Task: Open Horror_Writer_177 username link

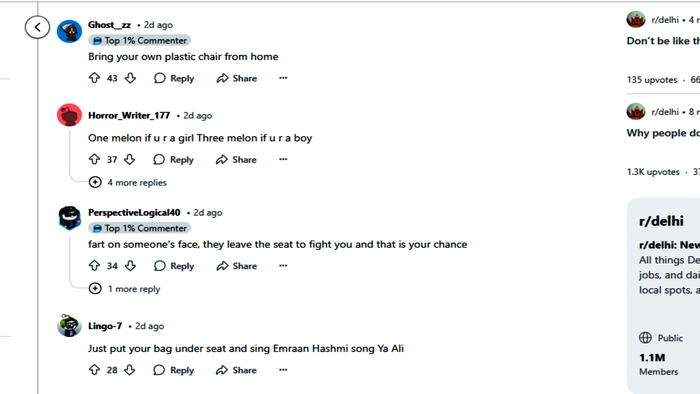Action: click(129, 116)
